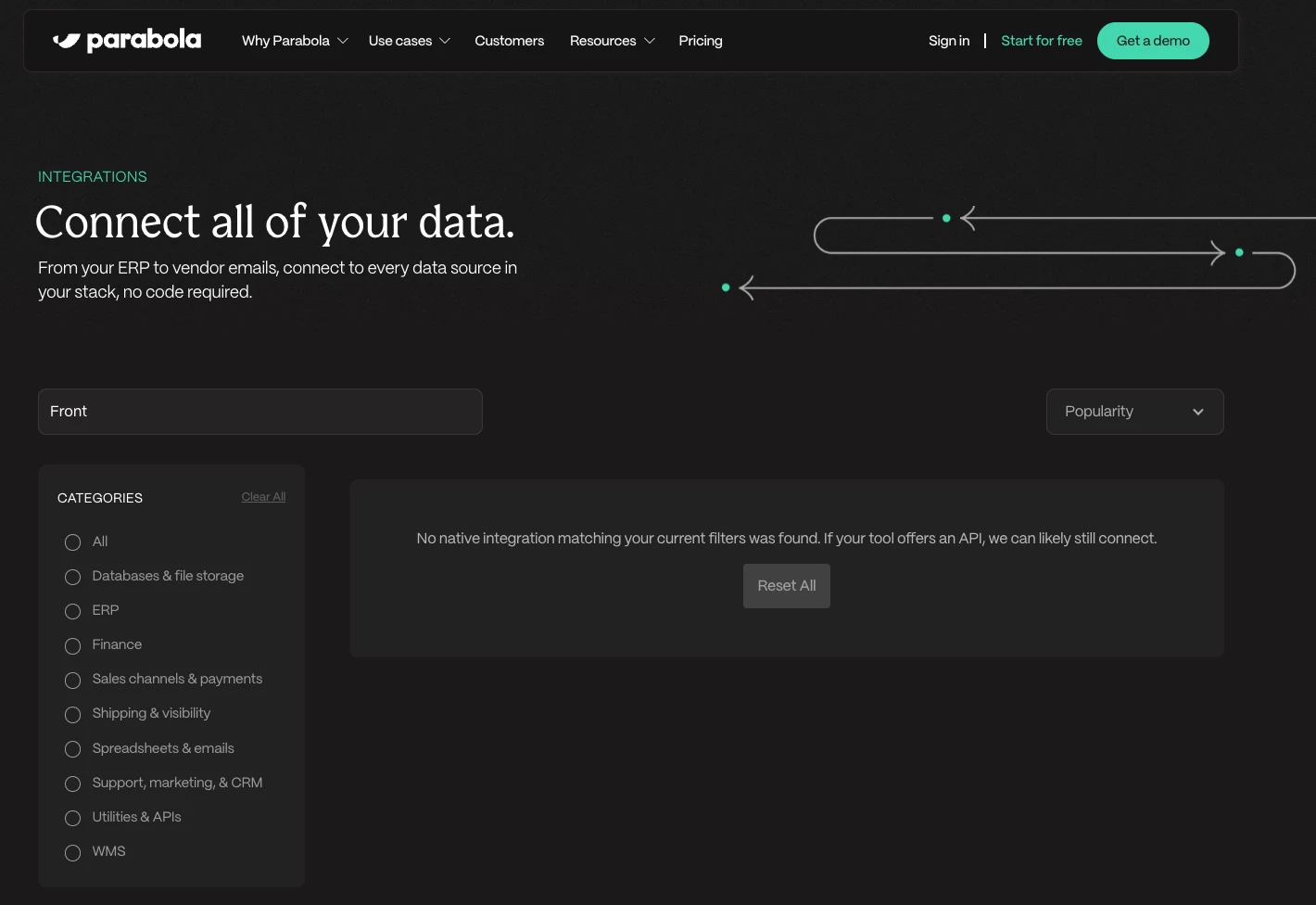
Task: Click the Reset All button
Action: 787,586
